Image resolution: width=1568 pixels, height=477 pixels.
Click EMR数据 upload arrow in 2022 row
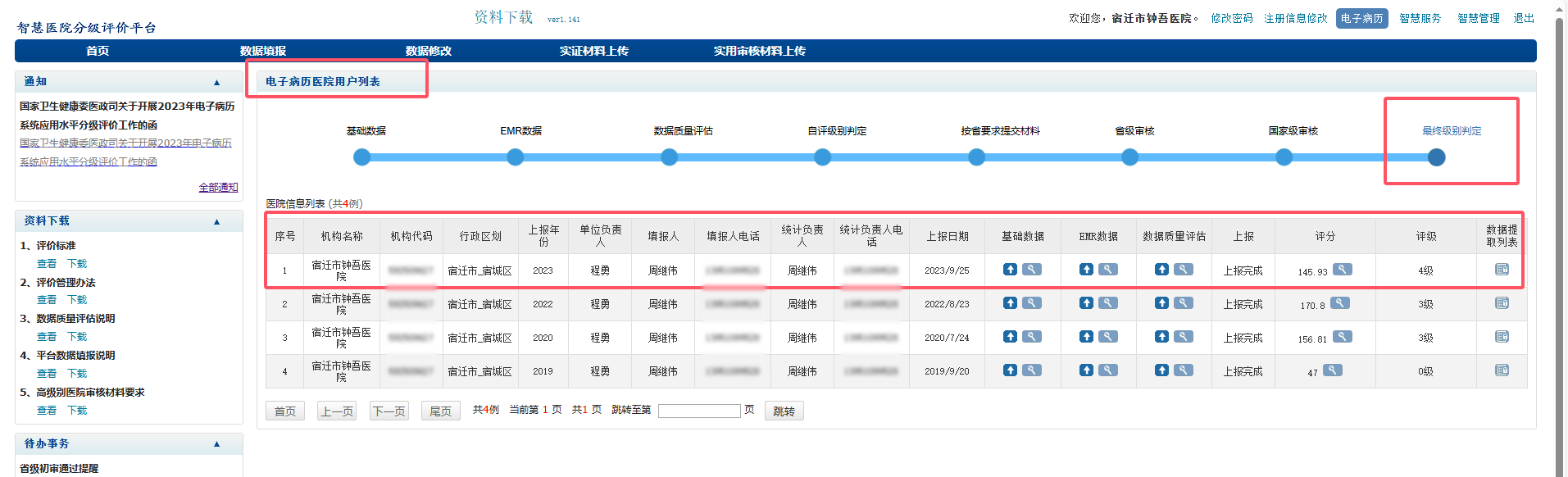[1086, 303]
